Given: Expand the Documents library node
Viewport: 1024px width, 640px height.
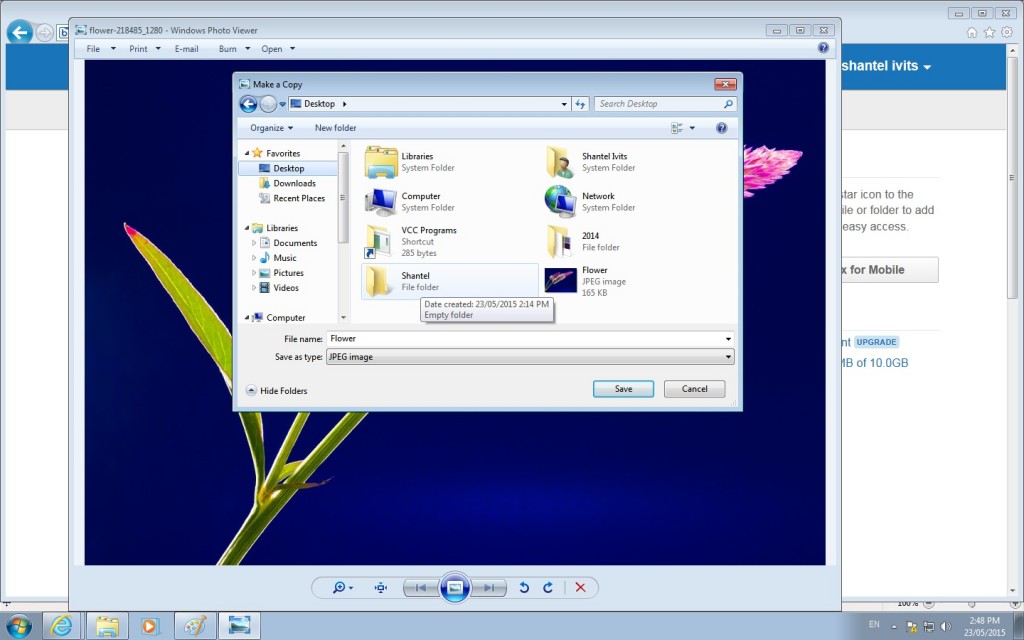Looking at the screenshot, I should point(254,243).
